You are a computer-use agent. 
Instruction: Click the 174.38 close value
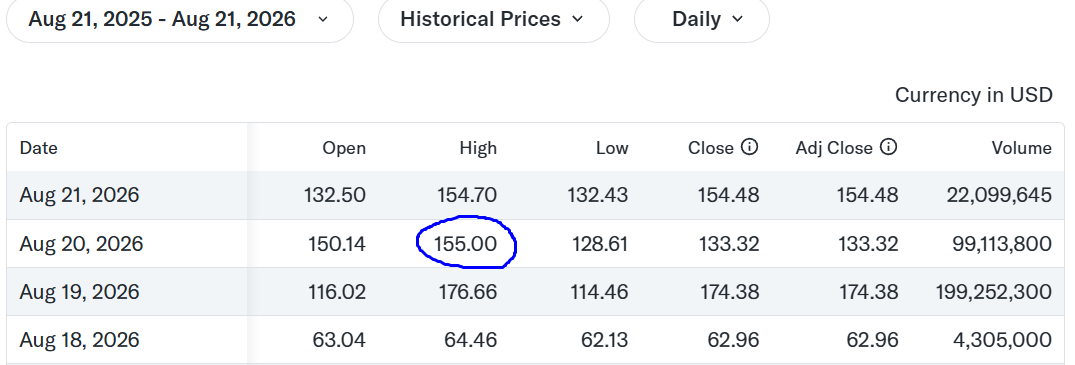pos(729,292)
